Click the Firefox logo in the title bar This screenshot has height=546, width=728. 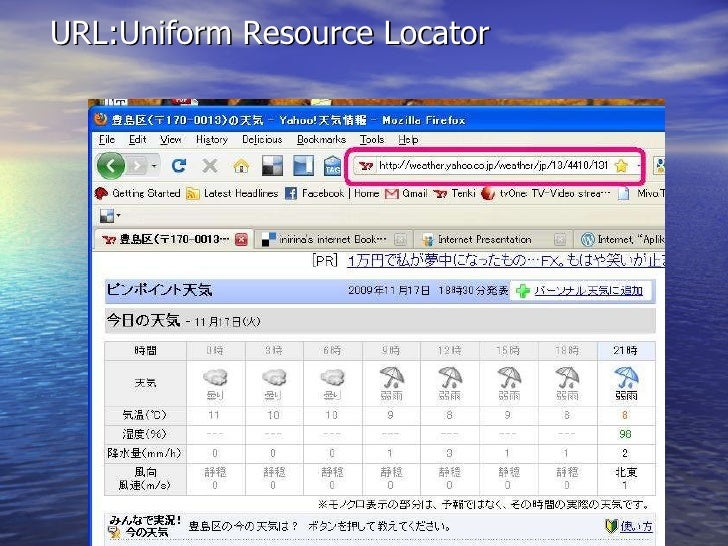click(x=100, y=119)
